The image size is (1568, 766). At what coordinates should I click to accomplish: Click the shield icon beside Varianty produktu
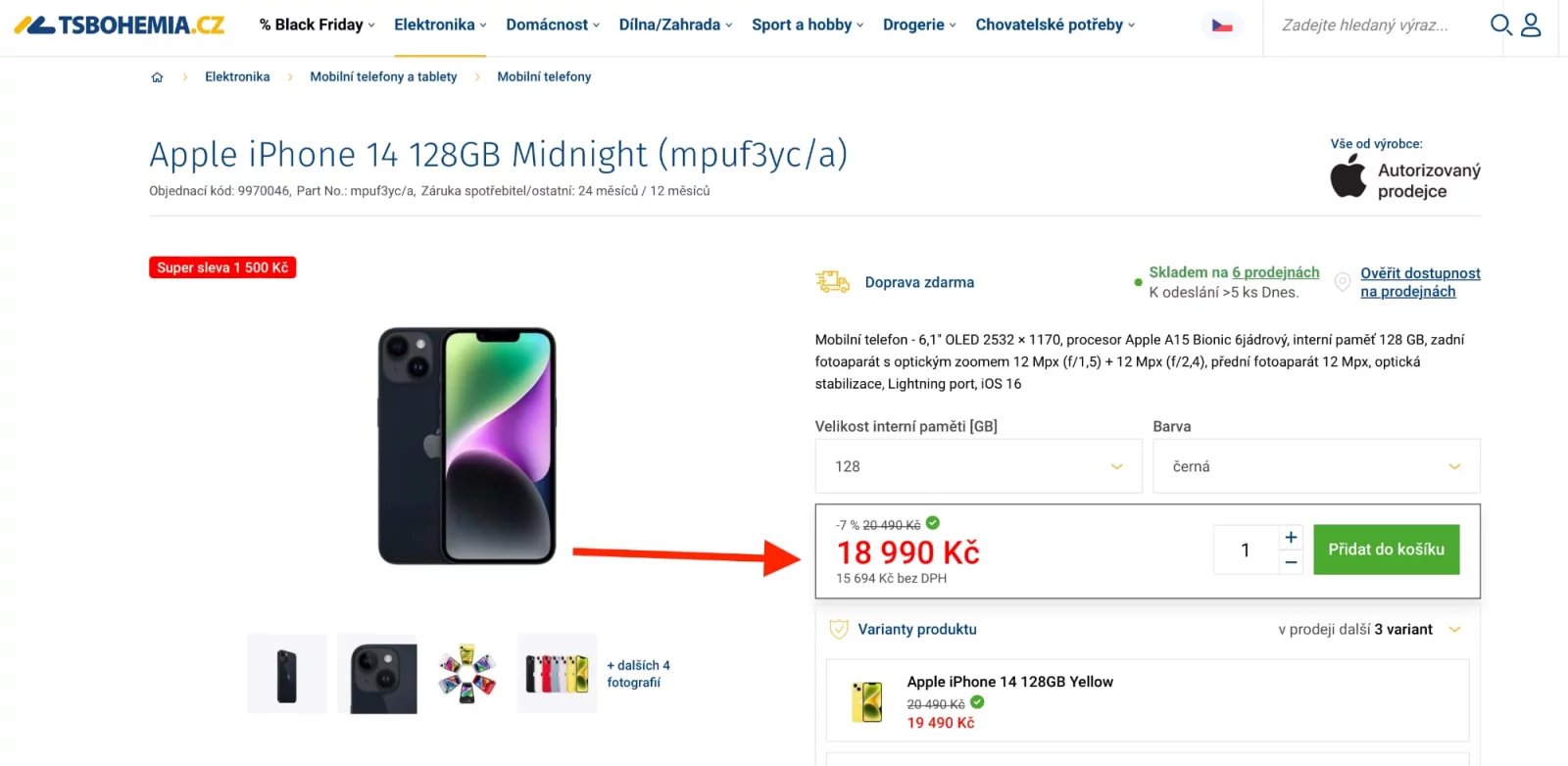click(838, 629)
